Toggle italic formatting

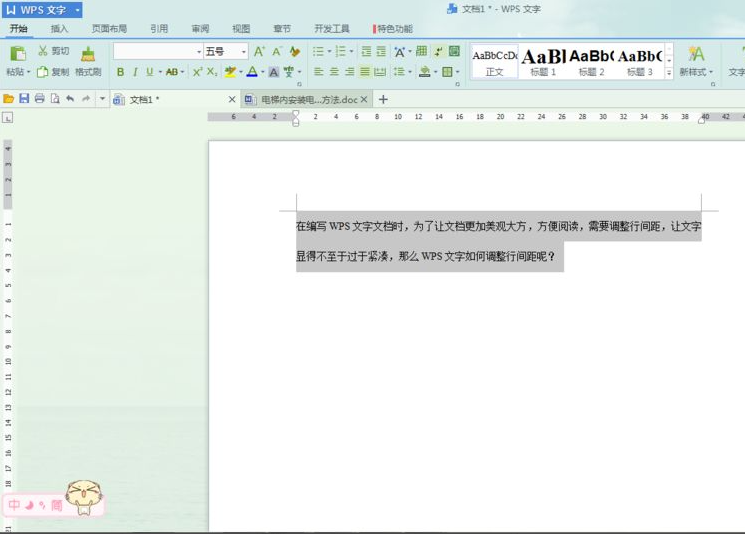pyautogui.click(x=135, y=72)
